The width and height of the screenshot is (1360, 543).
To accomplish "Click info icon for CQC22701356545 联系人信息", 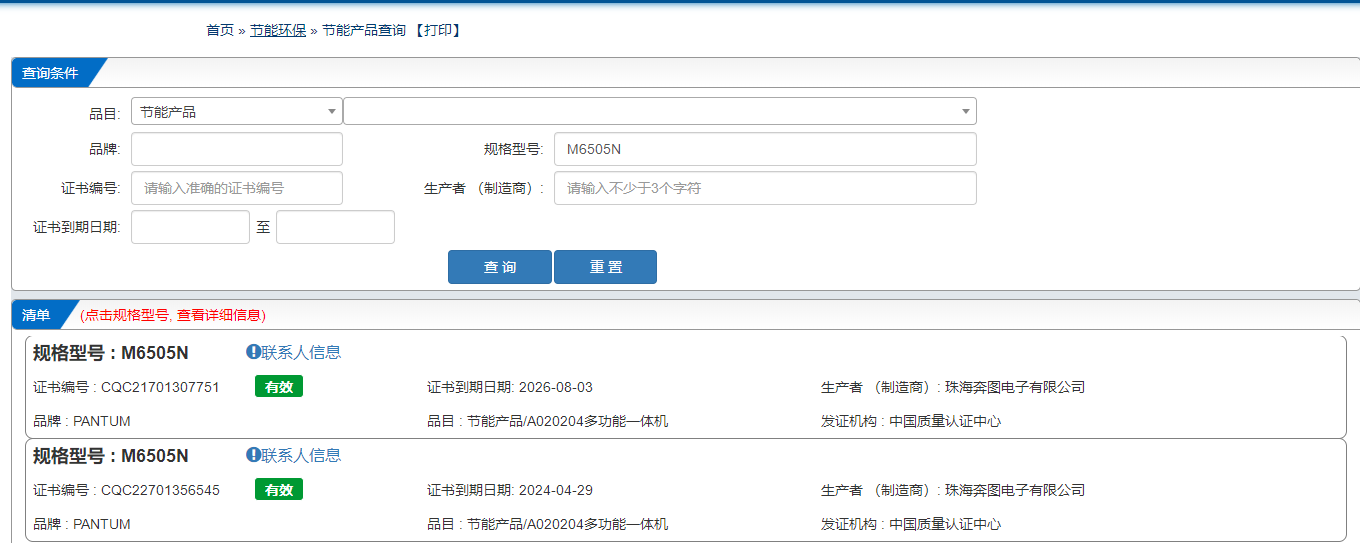I will tap(253, 455).
